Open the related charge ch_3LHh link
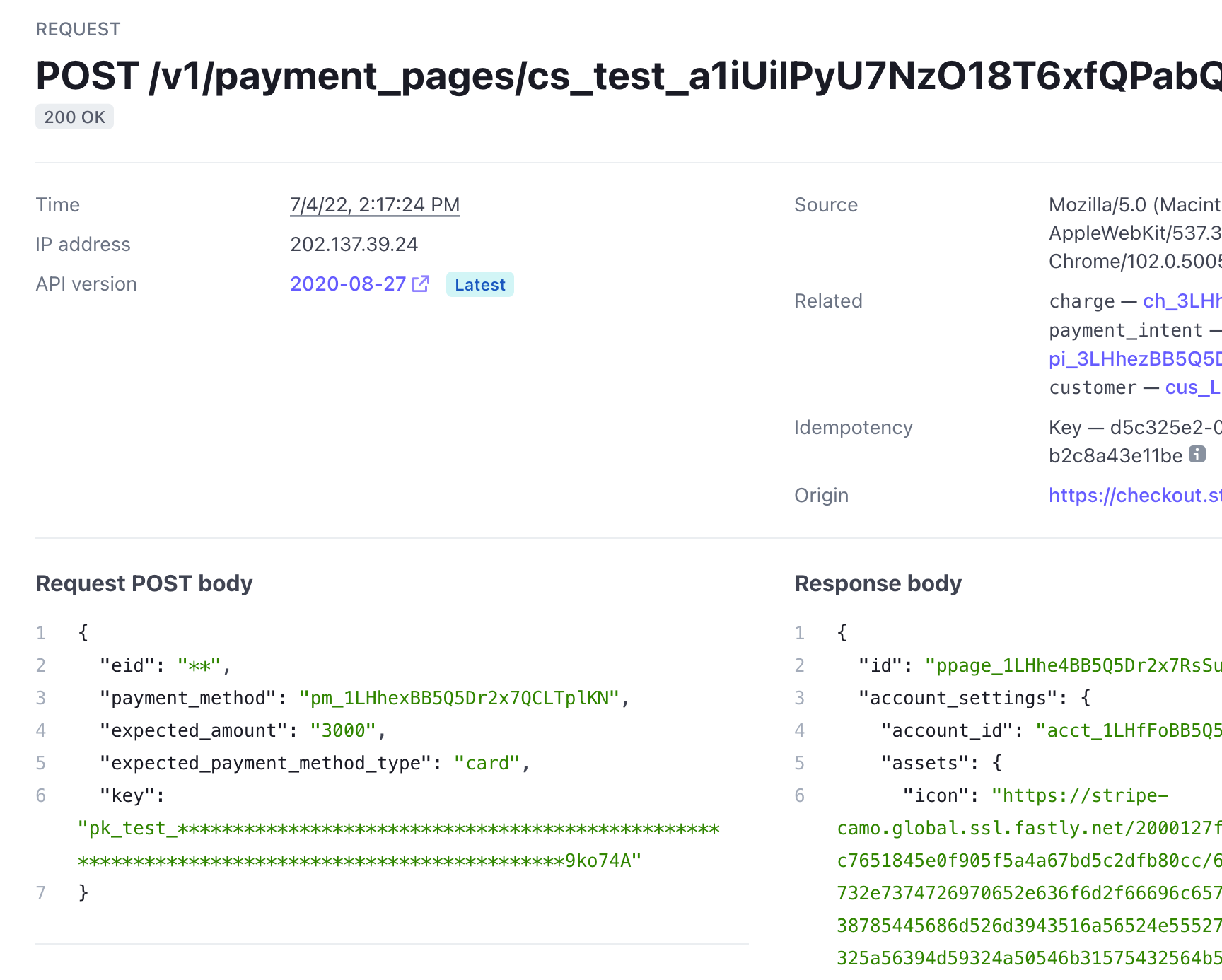 click(1181, 301)
